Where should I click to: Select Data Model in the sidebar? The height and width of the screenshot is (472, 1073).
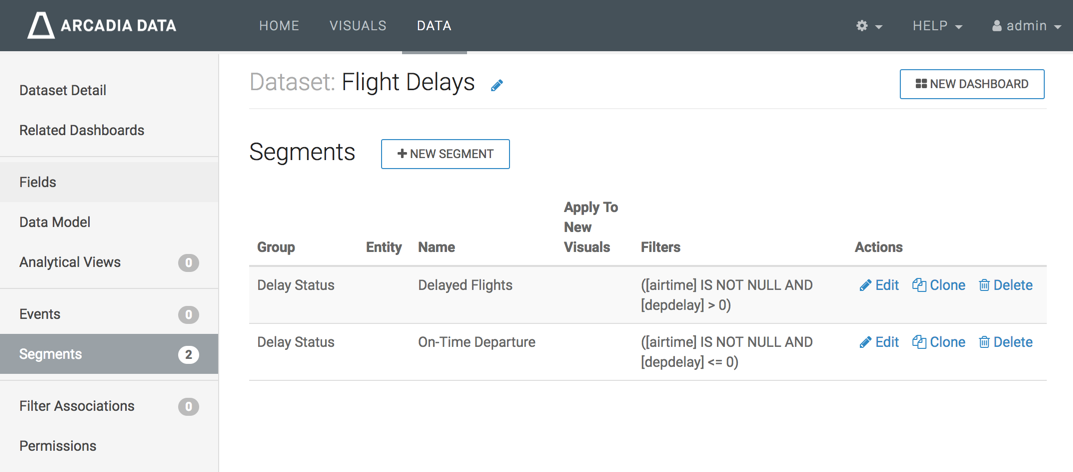click(x=55, y=222)
